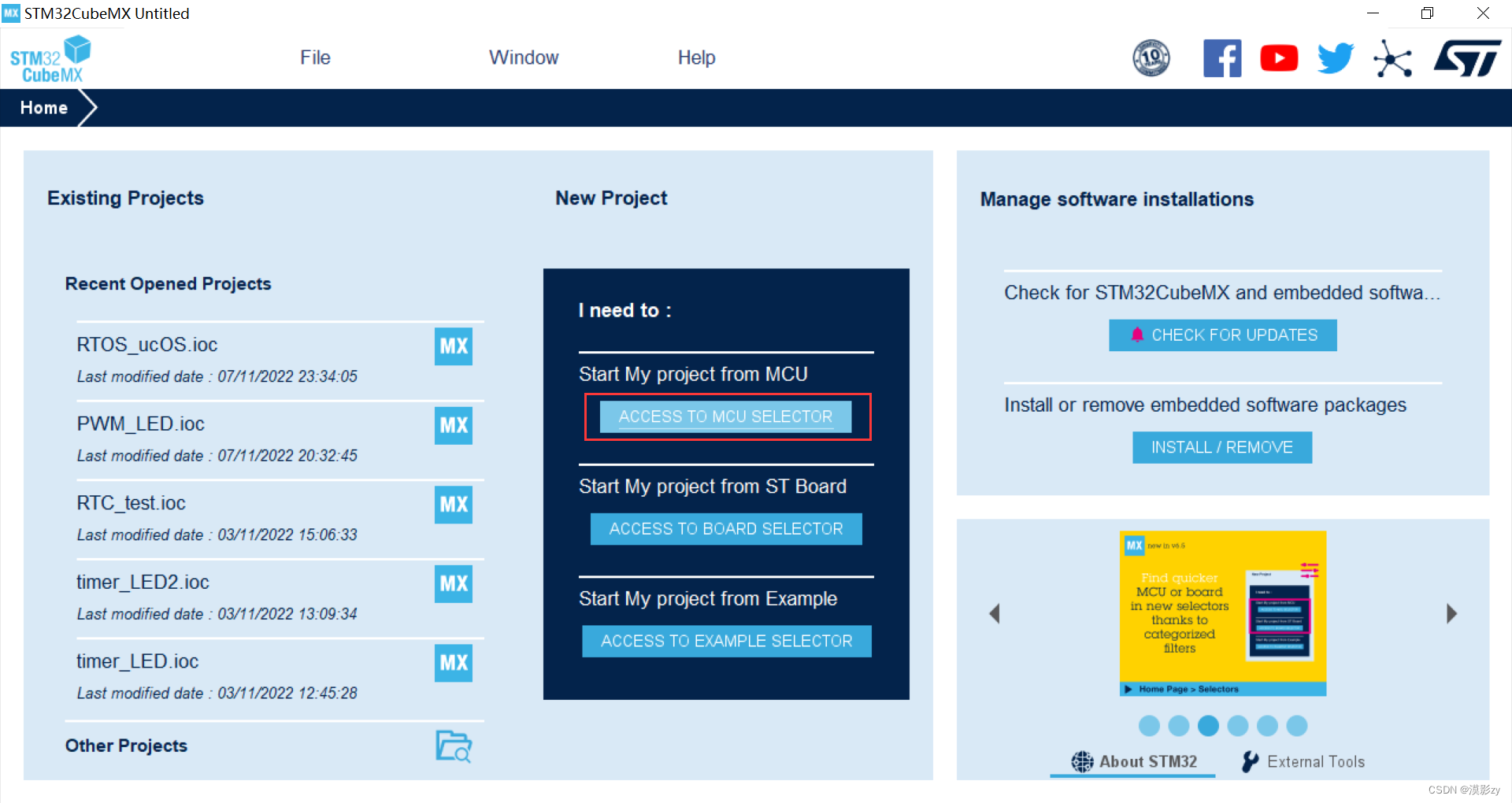Show previous slide with left carousel arrow

[995, 614]
